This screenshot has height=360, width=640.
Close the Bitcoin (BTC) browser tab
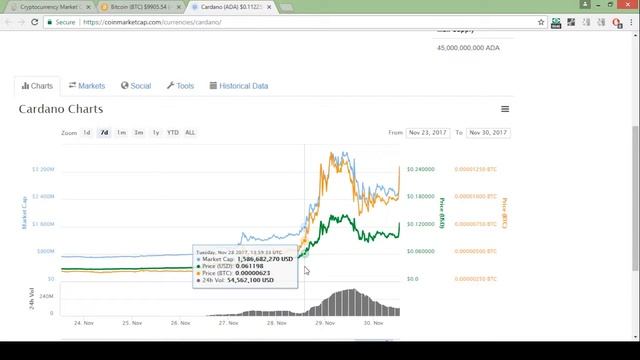click(x=178, y=7)
